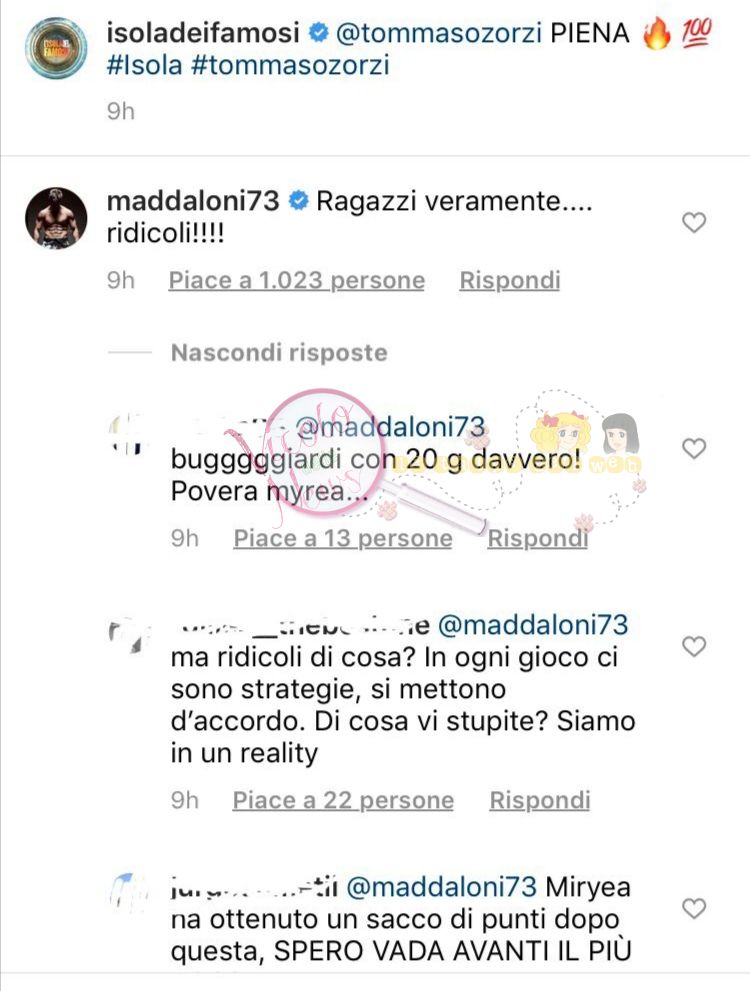Open the @maddaloni73 mention in the Miryea reply
The height and width of the screenshot is (991, 750).
pyautogui.click(x=442, y=887)
